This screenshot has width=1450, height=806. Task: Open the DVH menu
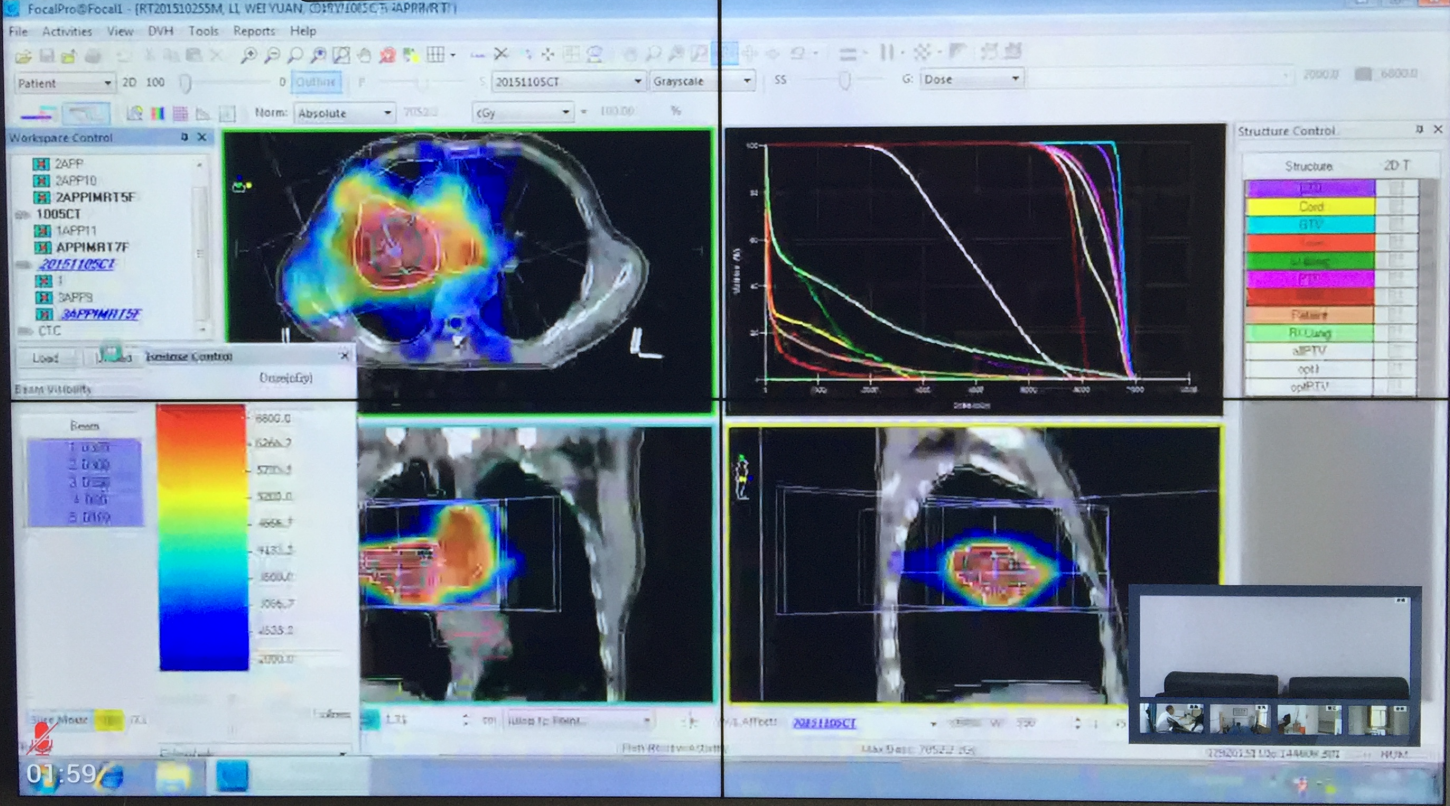[x=161, y=31]
